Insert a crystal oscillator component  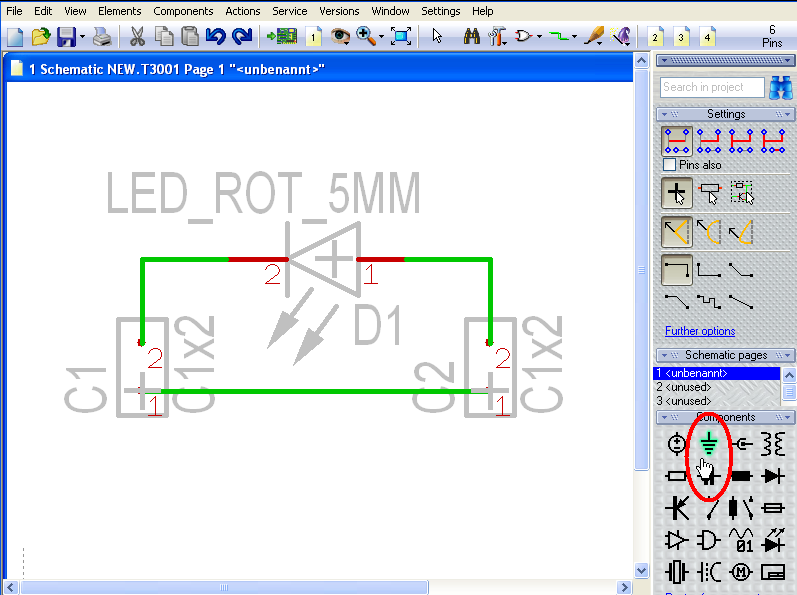(677, 572)
